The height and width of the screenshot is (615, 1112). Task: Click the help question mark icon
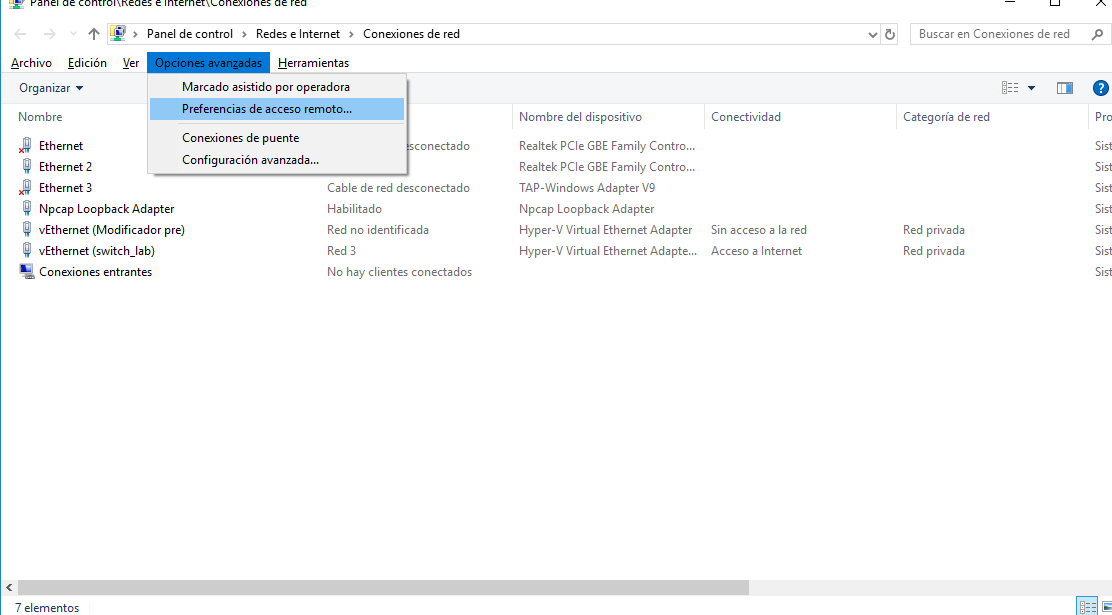click(1100, 88)
